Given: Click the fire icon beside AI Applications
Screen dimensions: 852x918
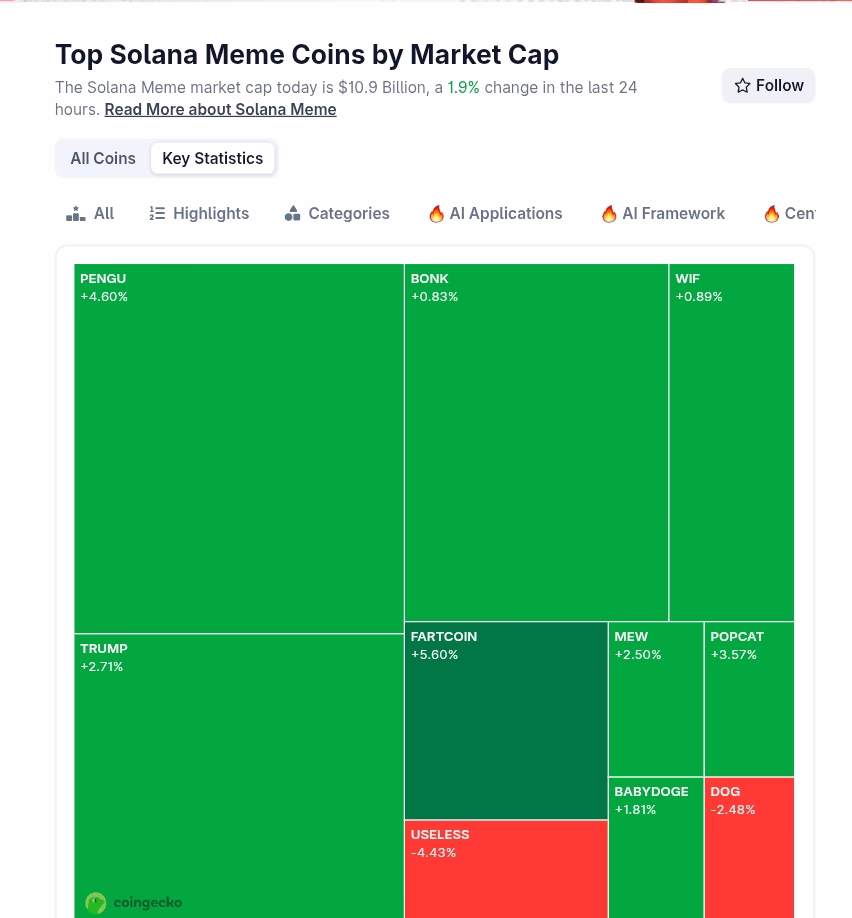Looking at the screenshot, I should click(x=436, y=214).
